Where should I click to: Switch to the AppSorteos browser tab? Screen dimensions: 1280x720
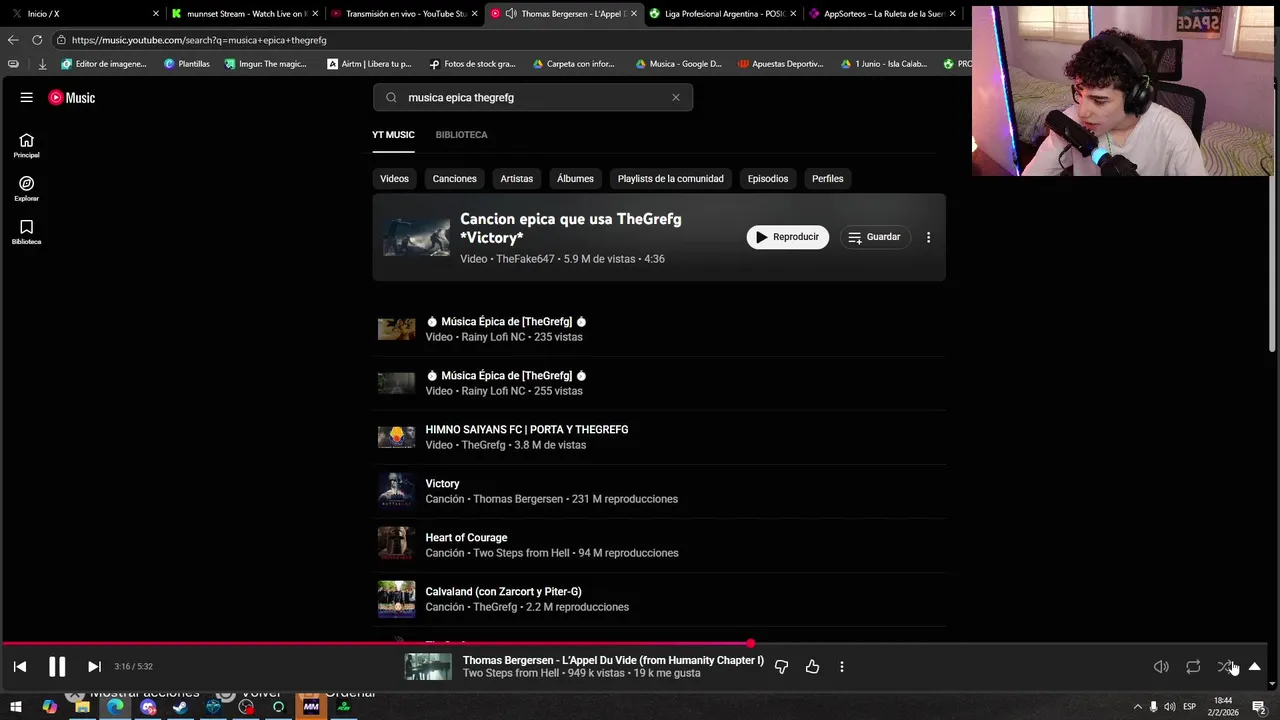[883, 13]
